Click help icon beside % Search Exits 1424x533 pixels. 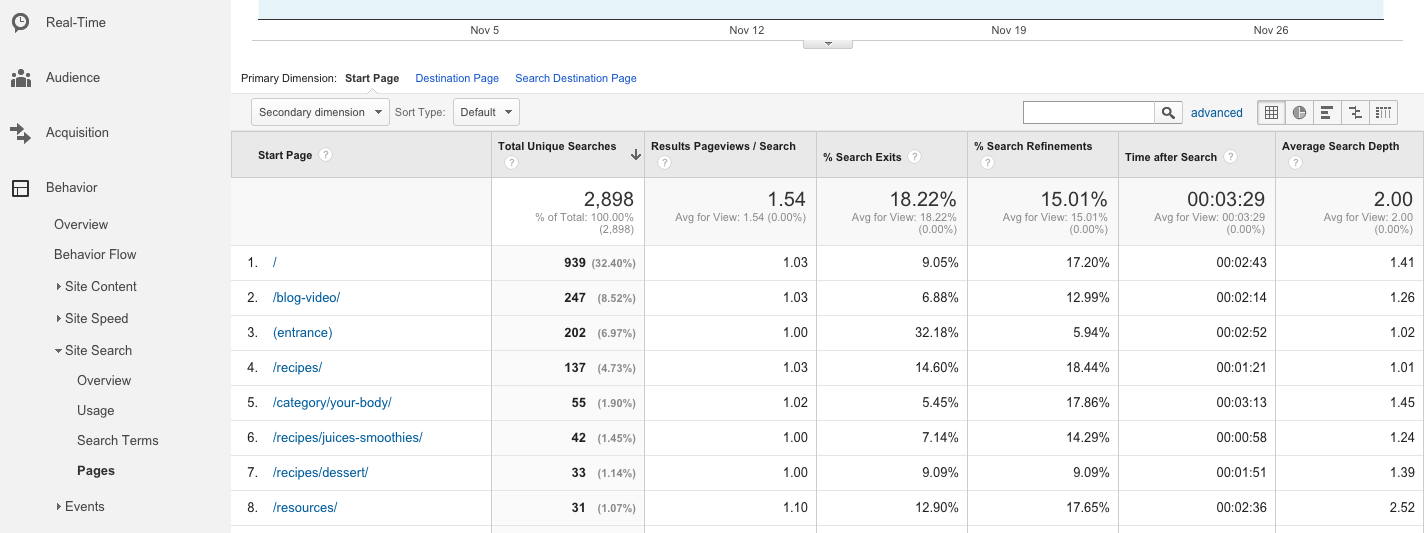[x=914, y=157]
